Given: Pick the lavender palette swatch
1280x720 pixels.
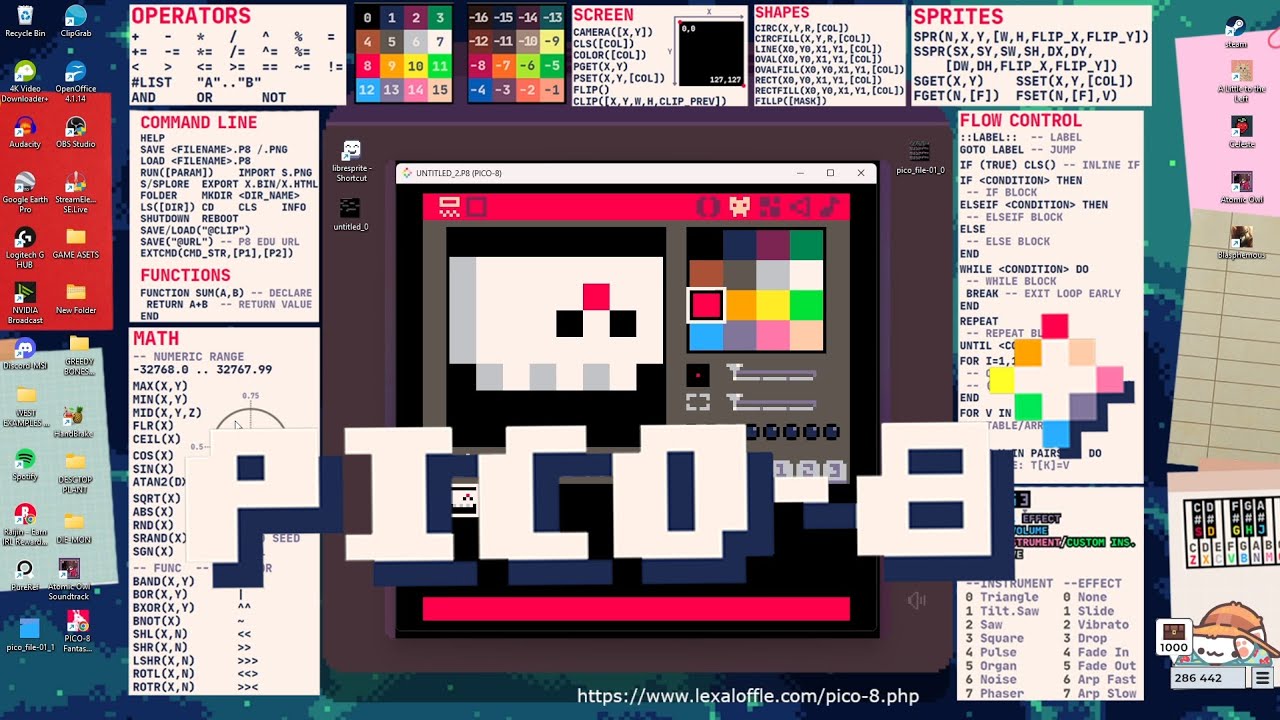Looking at the screenshot, I should (x=738, y=335).
